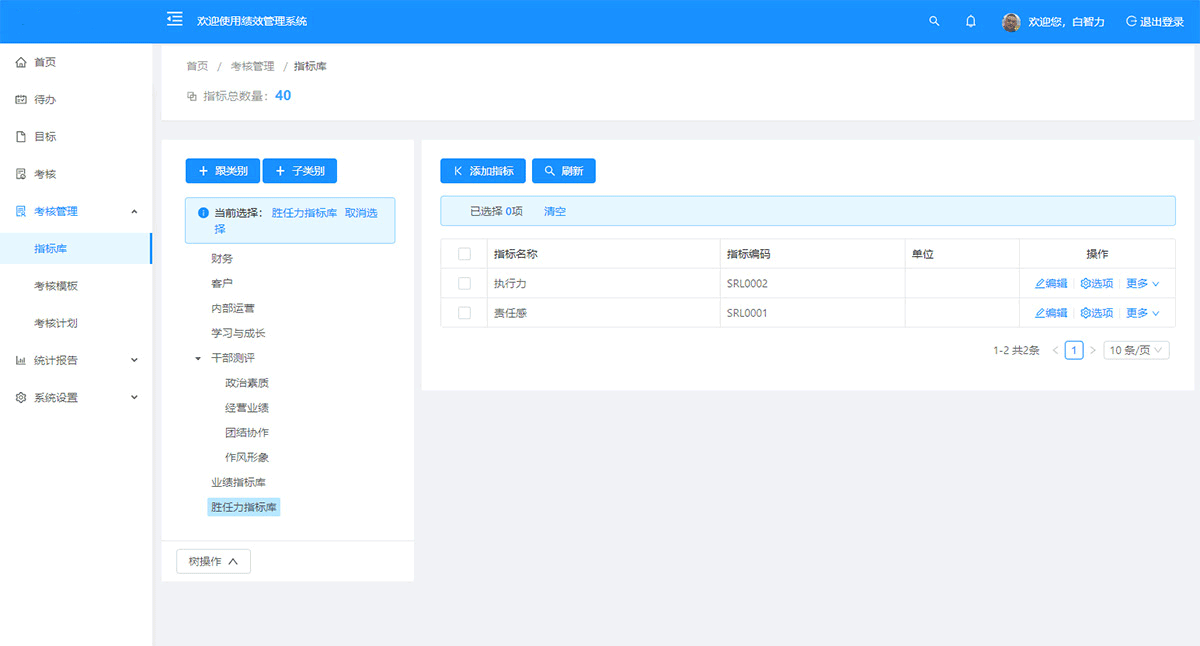Expand 更多 menu for 执行力 row
The image size is (1200, 646).
click(1142, 284)
